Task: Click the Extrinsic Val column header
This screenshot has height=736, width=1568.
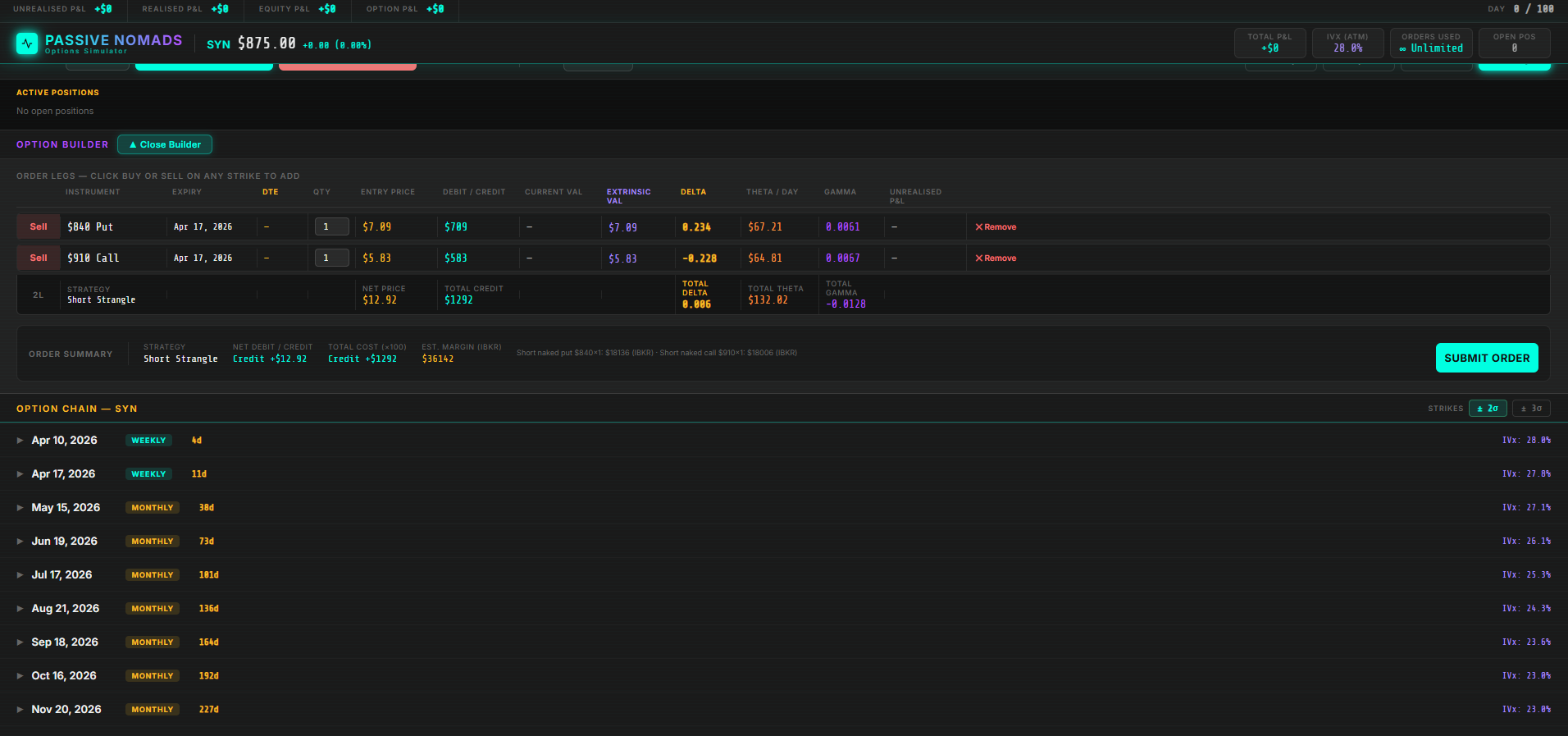Action: 628,196
